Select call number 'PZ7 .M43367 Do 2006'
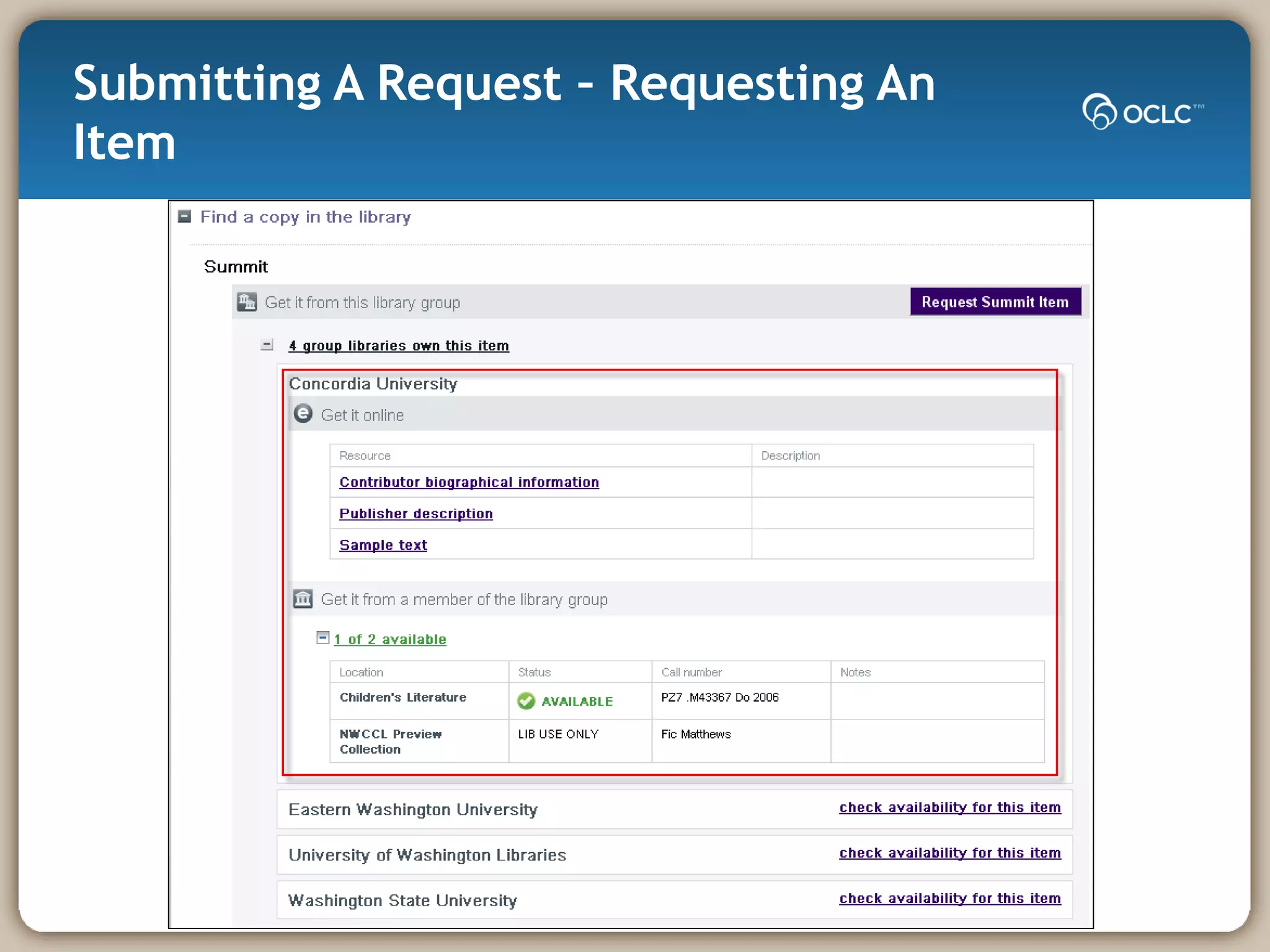The image size is (1270, 952). coord(720,697)
